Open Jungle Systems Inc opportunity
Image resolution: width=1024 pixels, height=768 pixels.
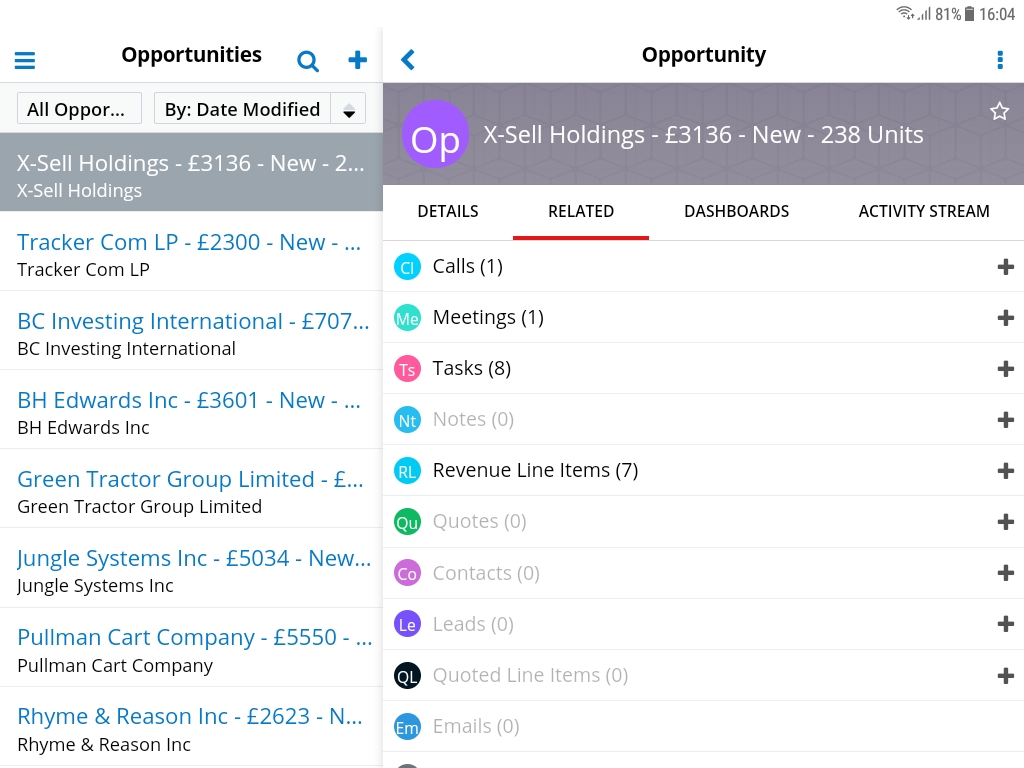(x=190, y=570)
